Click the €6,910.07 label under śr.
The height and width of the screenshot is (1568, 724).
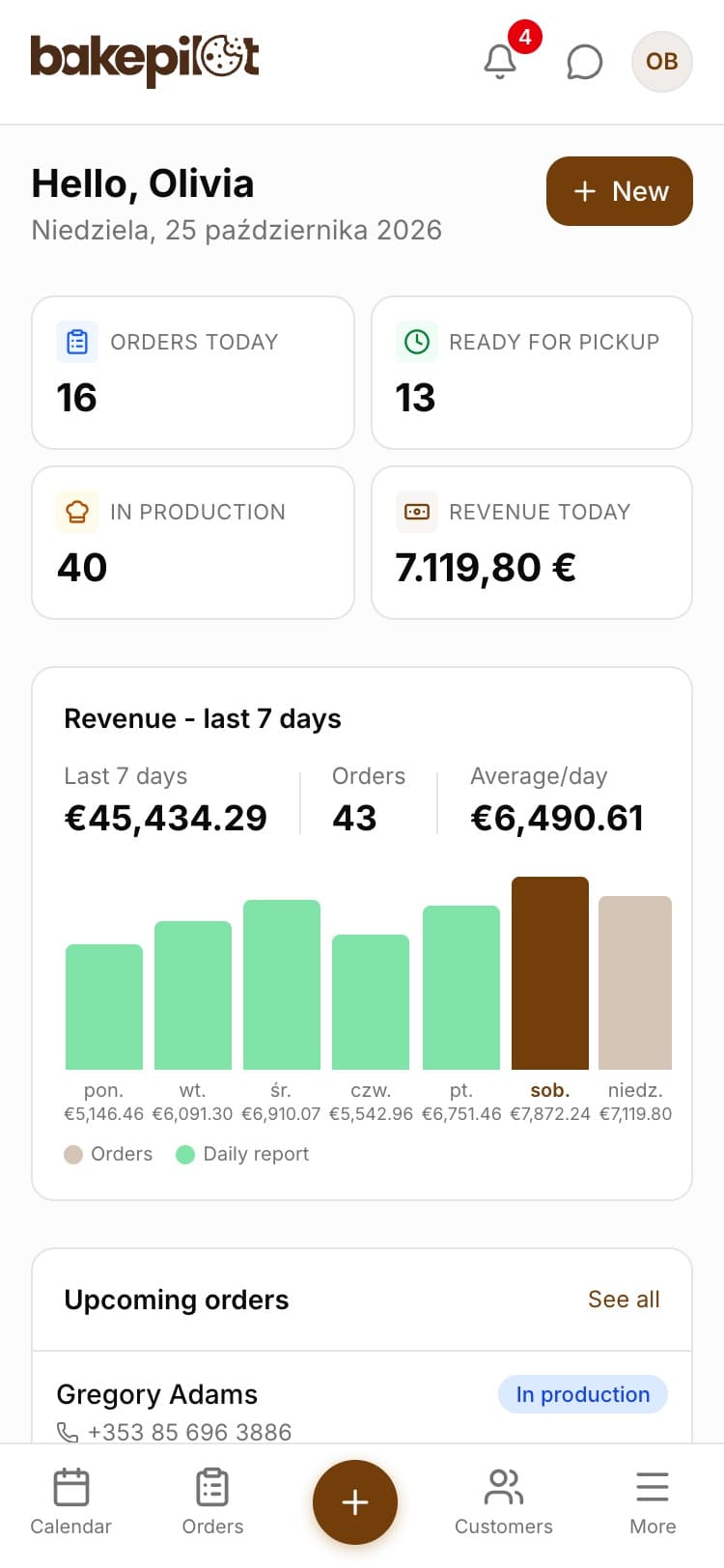[x=281, y=1113]
